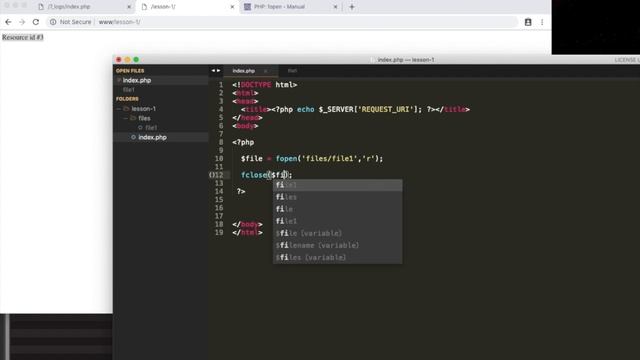Click the browser address bar
The image size is (640, 360).
(x=282, y=22)
